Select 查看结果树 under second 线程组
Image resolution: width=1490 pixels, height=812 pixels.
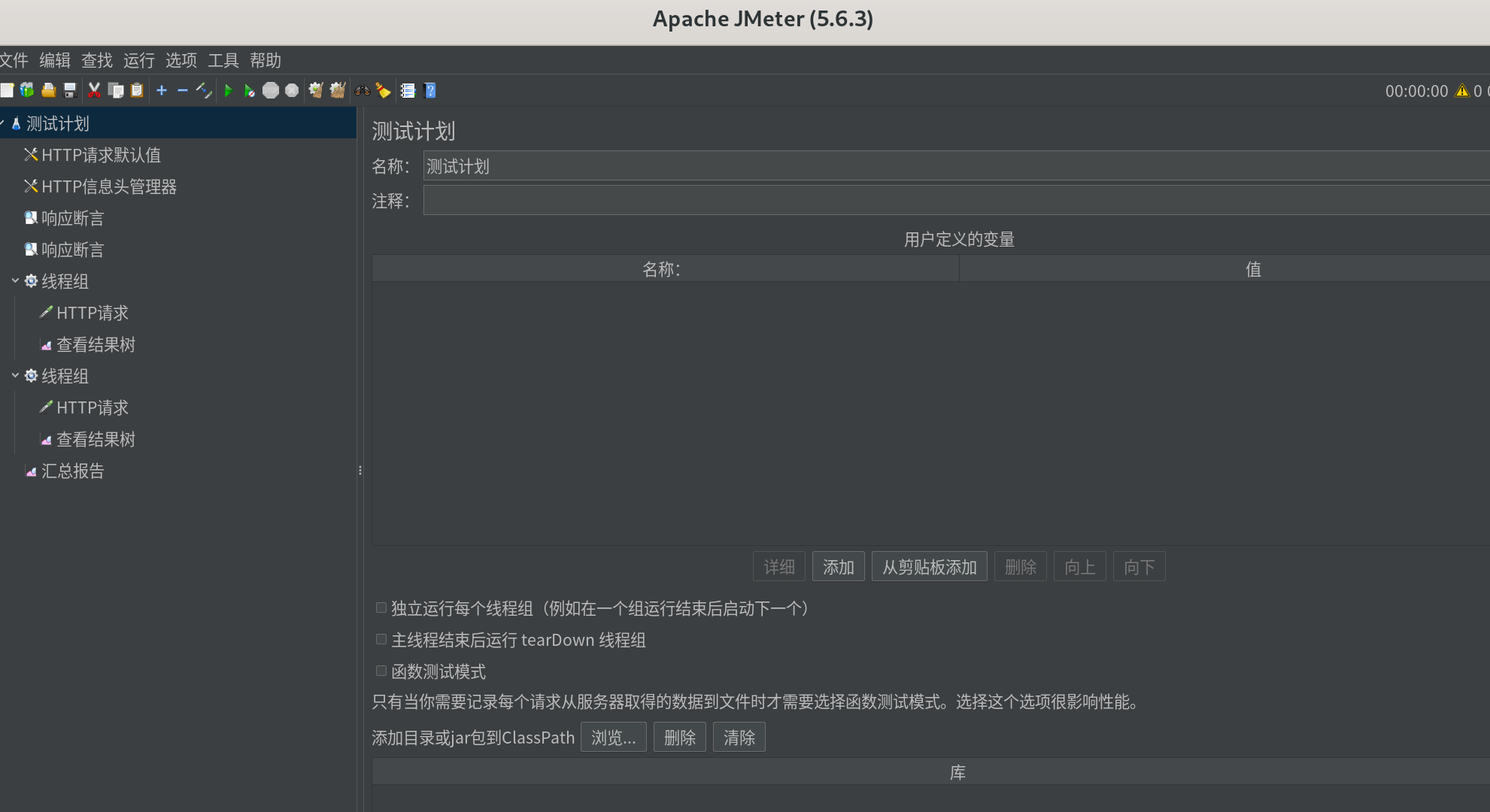pyautogui.click(x=96, y=439)
